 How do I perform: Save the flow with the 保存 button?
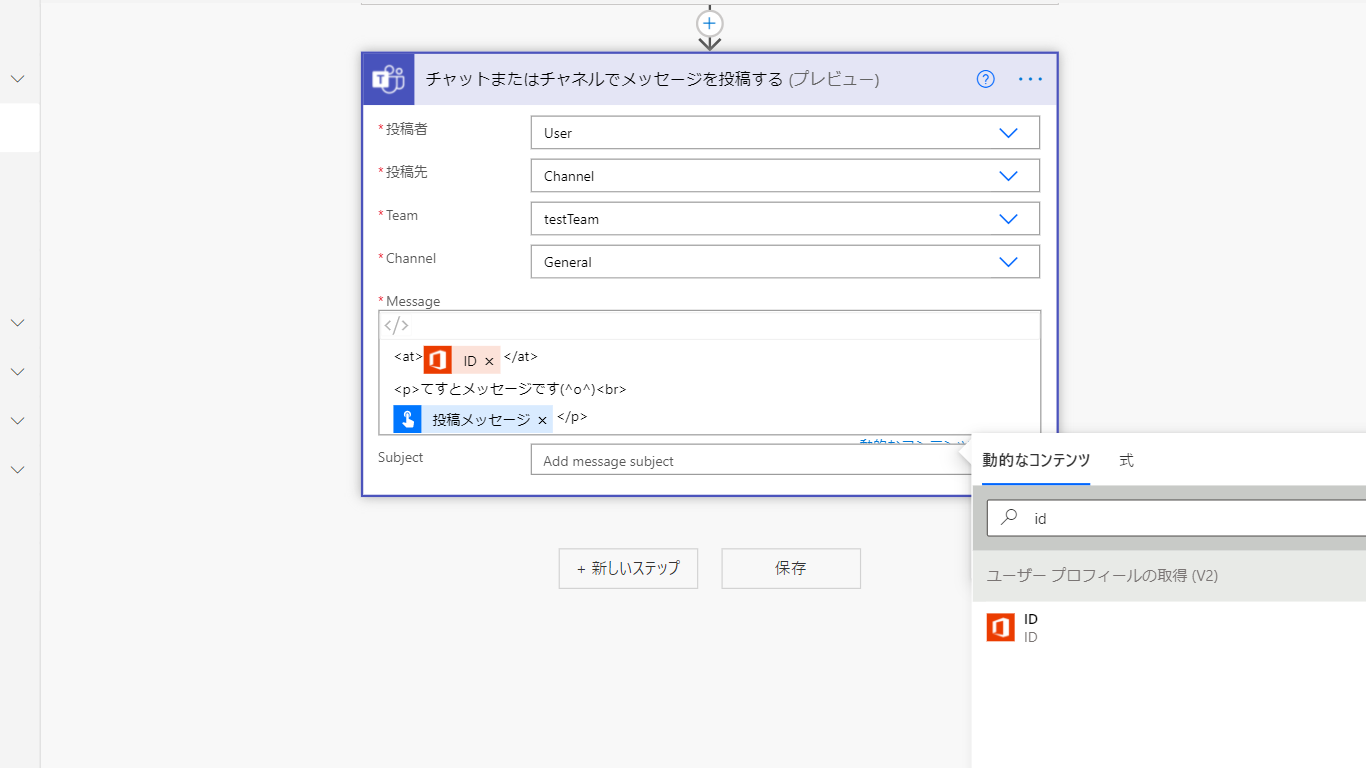pos(790,568)
